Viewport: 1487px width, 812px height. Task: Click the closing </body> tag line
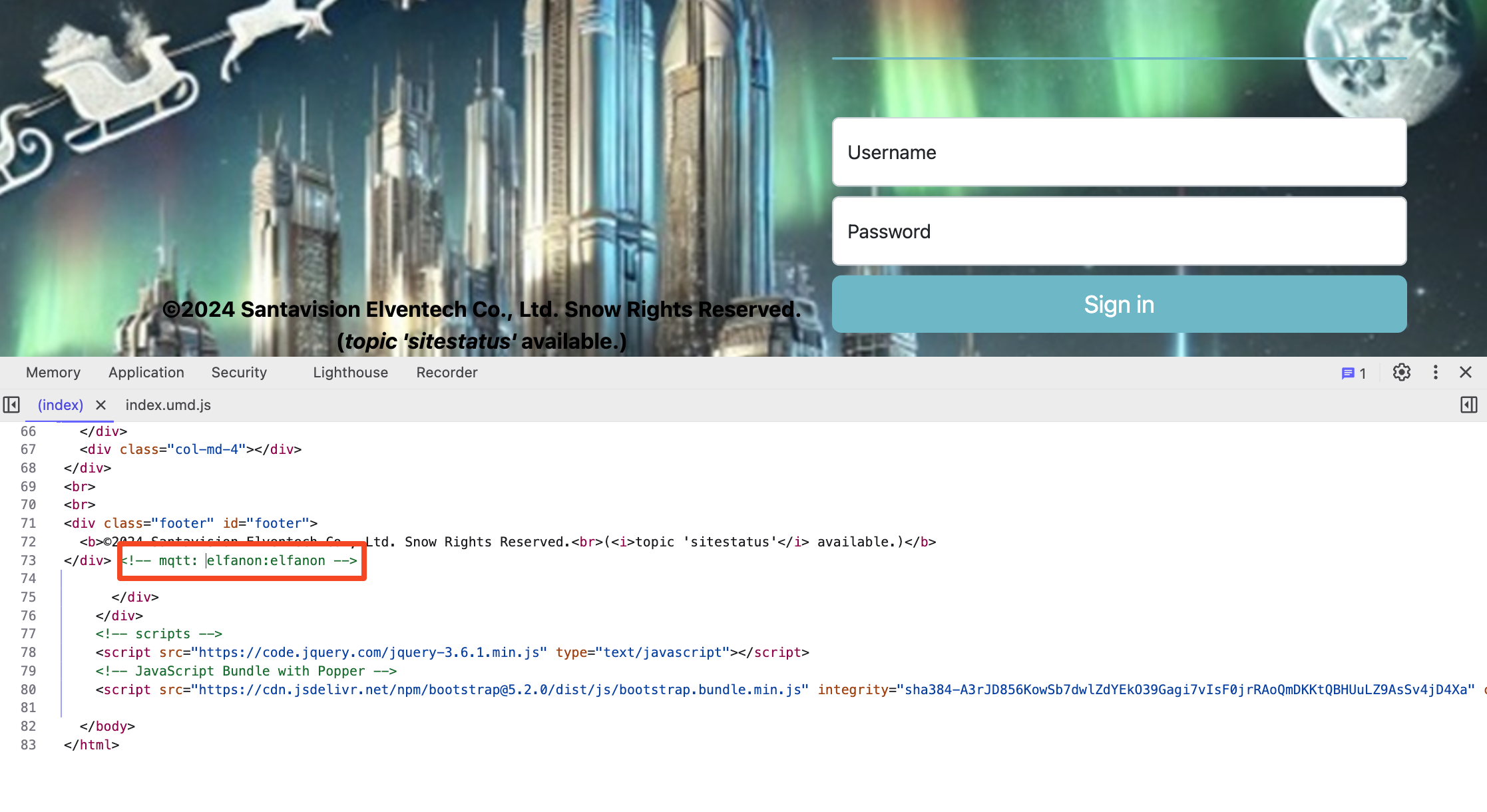click(107, 726)
